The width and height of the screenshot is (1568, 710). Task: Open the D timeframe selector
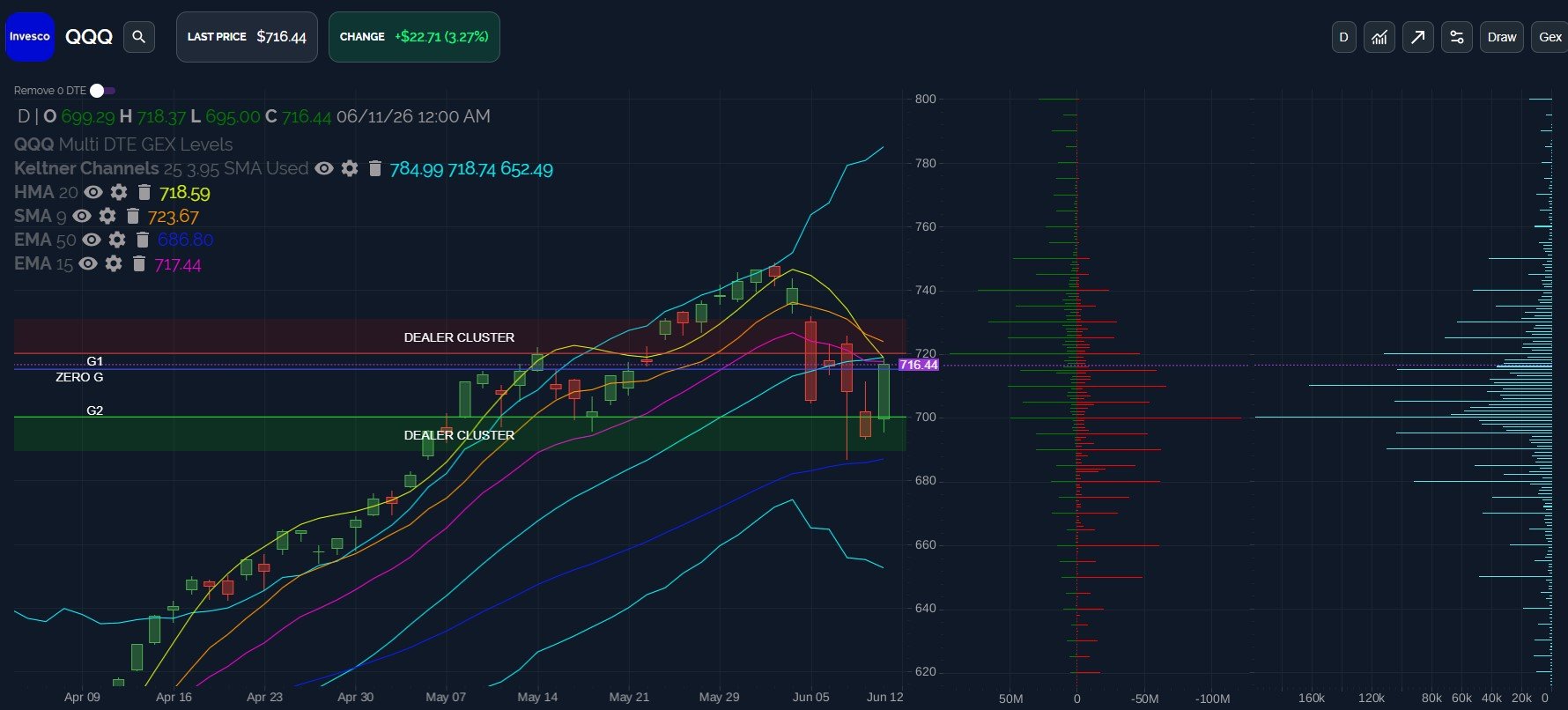pyautogui.click(x=1343, y=37)
